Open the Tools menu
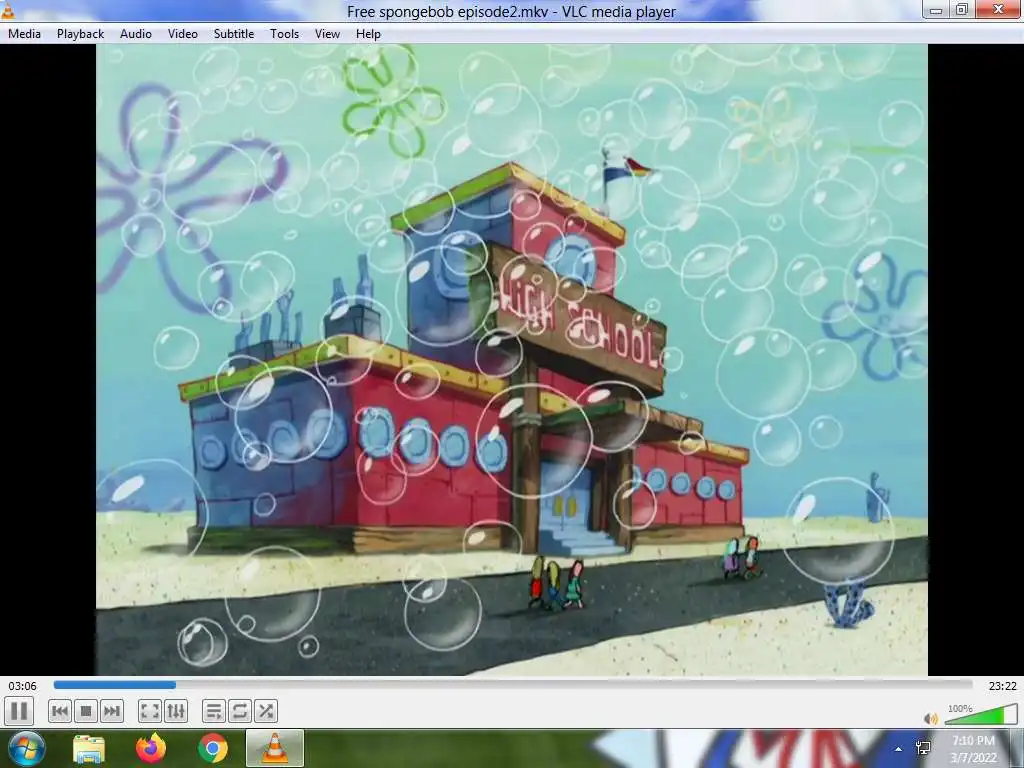The image size is (1024, 768). [285, 34]
